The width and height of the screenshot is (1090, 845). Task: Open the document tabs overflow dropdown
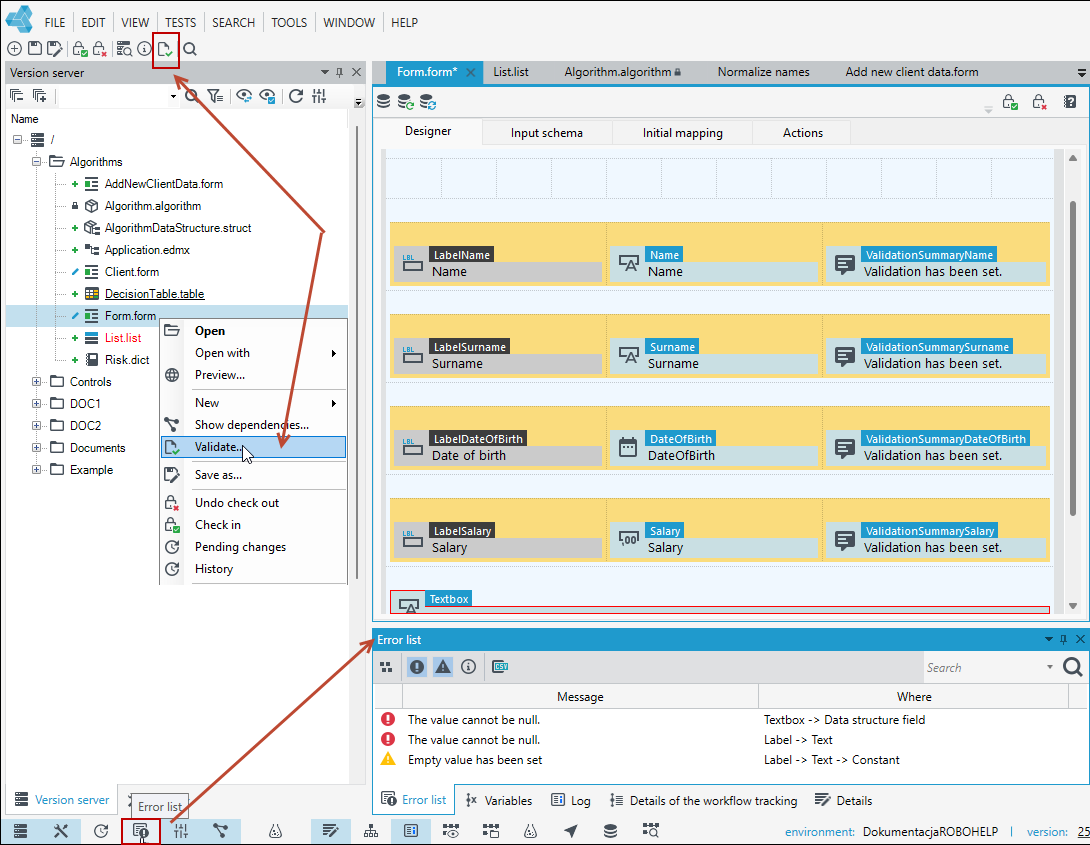(1082, 72)
